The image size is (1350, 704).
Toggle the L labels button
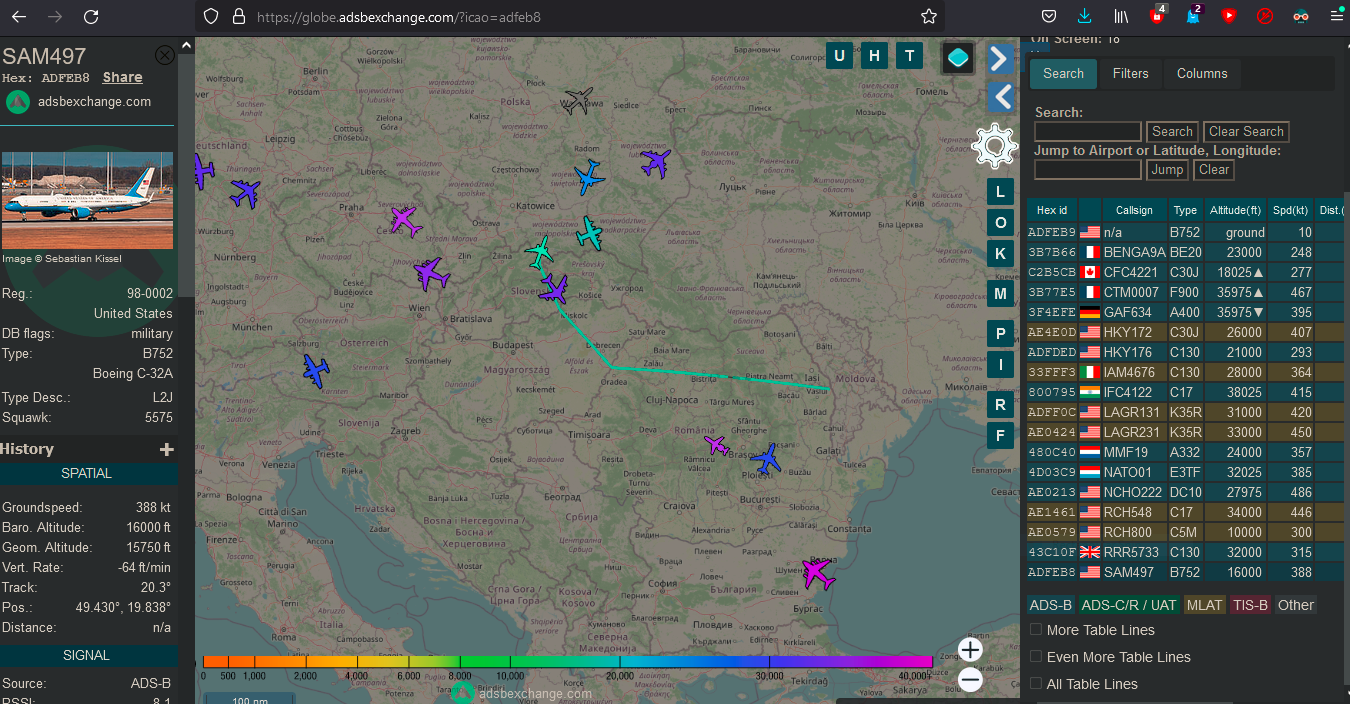pyautogui.click(x=1000, y=192)
